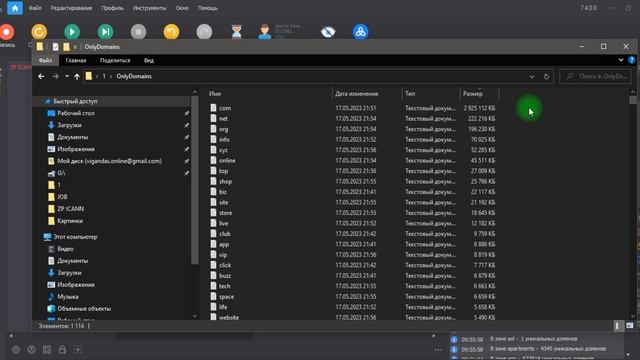The width and height of the screenshot is (640, 360).
Task: Switch to large icons view via the status bar icon
Action: 629,326
